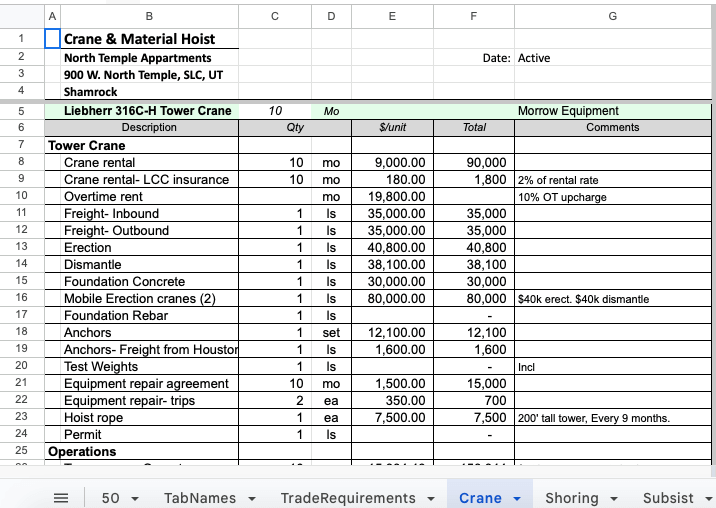716x508 pixels.
Task: Click the 'Hoist rope' cell
Action: coord(149,417)
